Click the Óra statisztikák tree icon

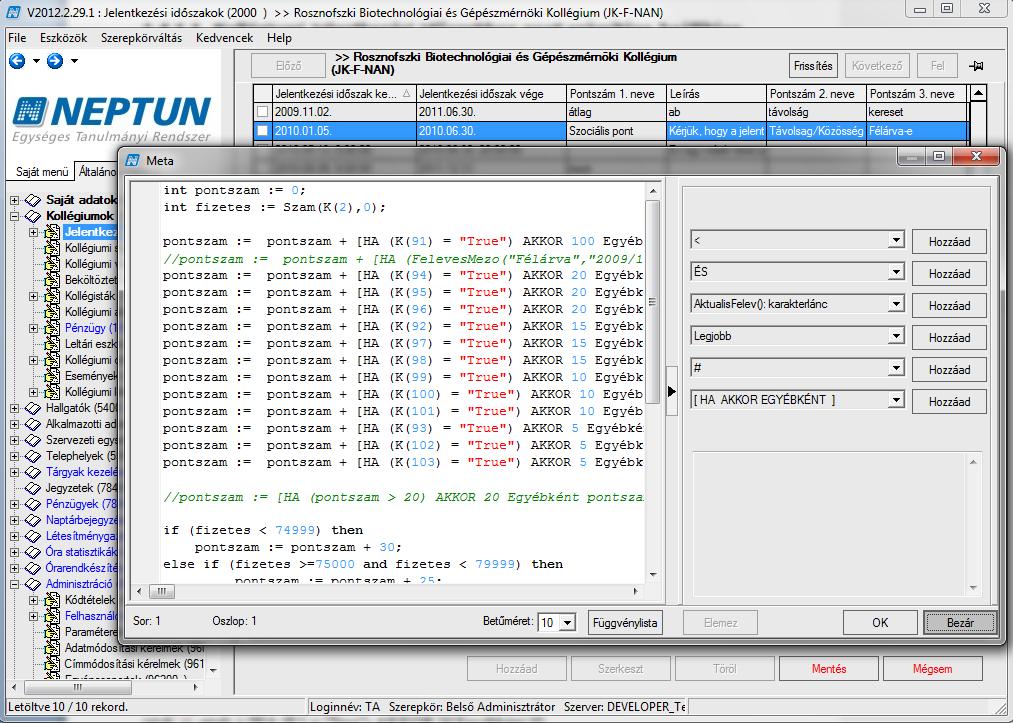[x=33, y=552]
